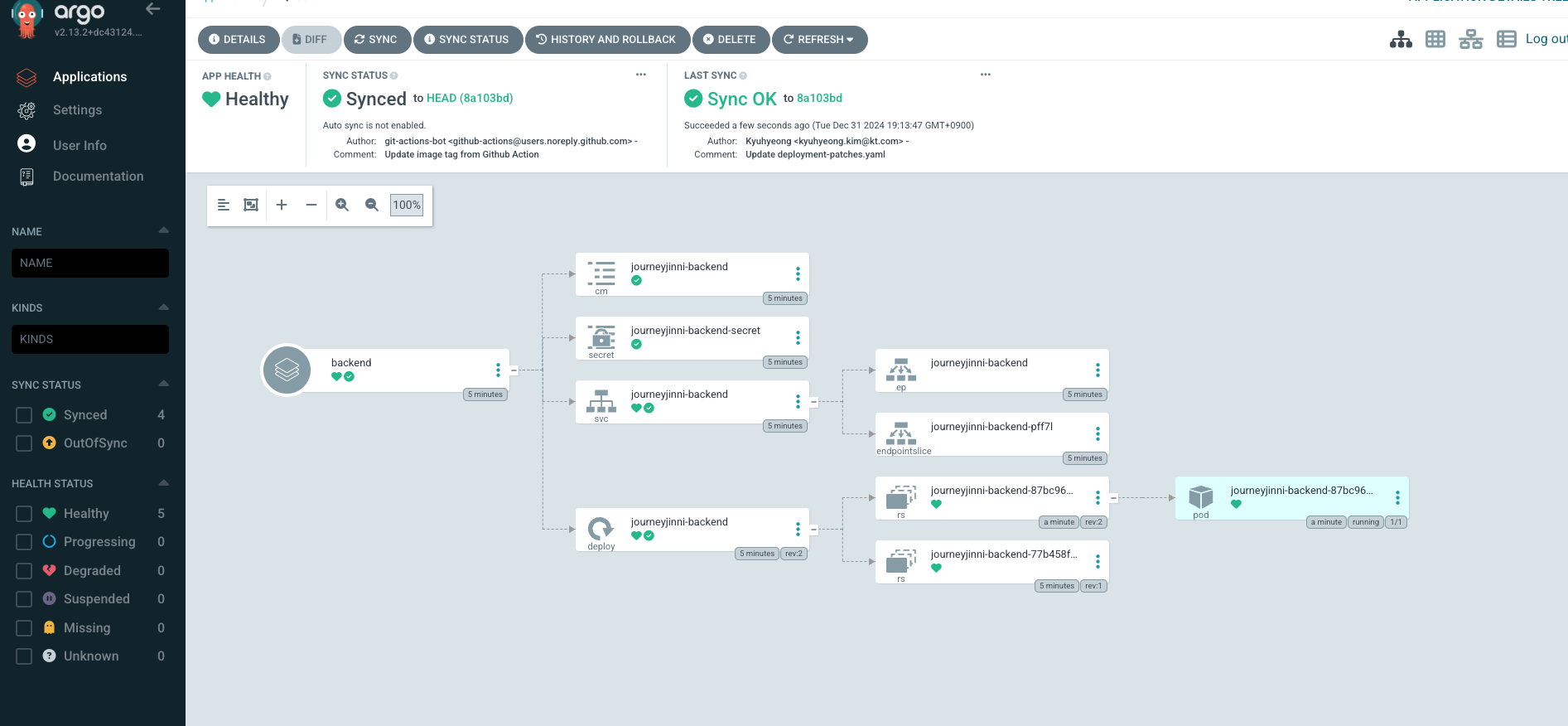Click the zoom out magnifier icon
This screenshot has height=726, width=1568.
click(x=372, y=205)
